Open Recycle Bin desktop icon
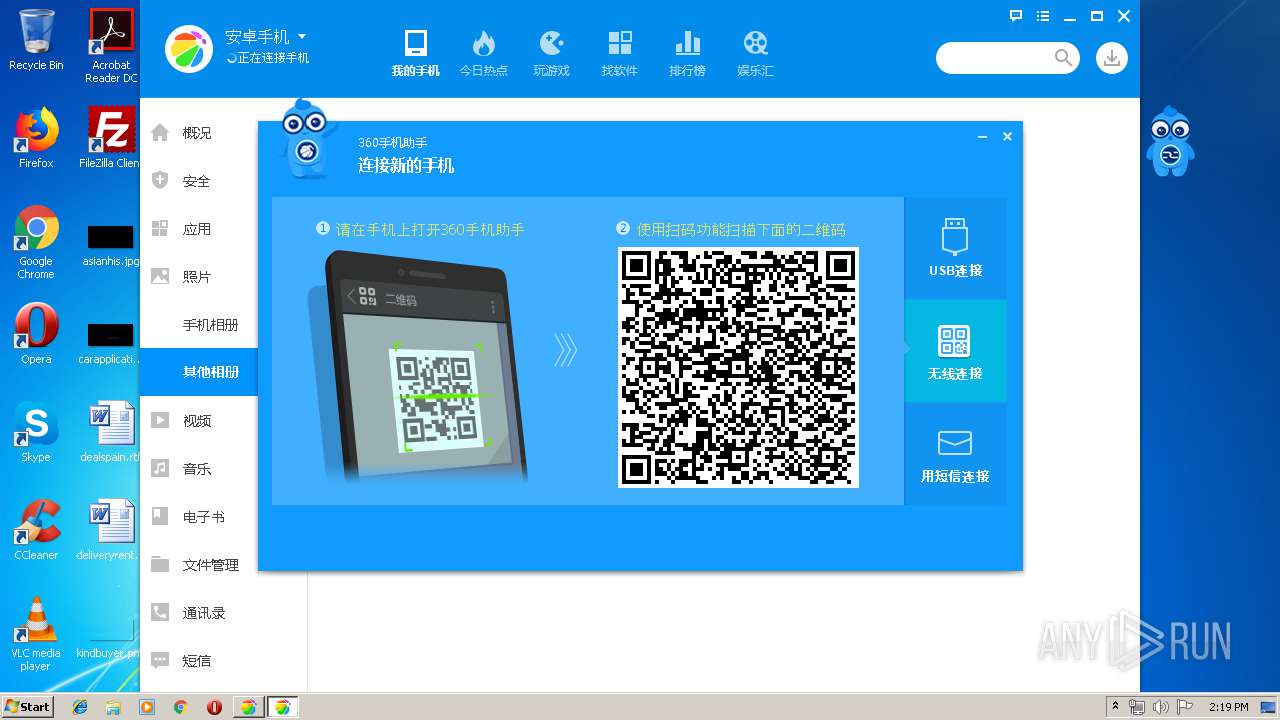The image size is (1280, 720). (36, 41)
